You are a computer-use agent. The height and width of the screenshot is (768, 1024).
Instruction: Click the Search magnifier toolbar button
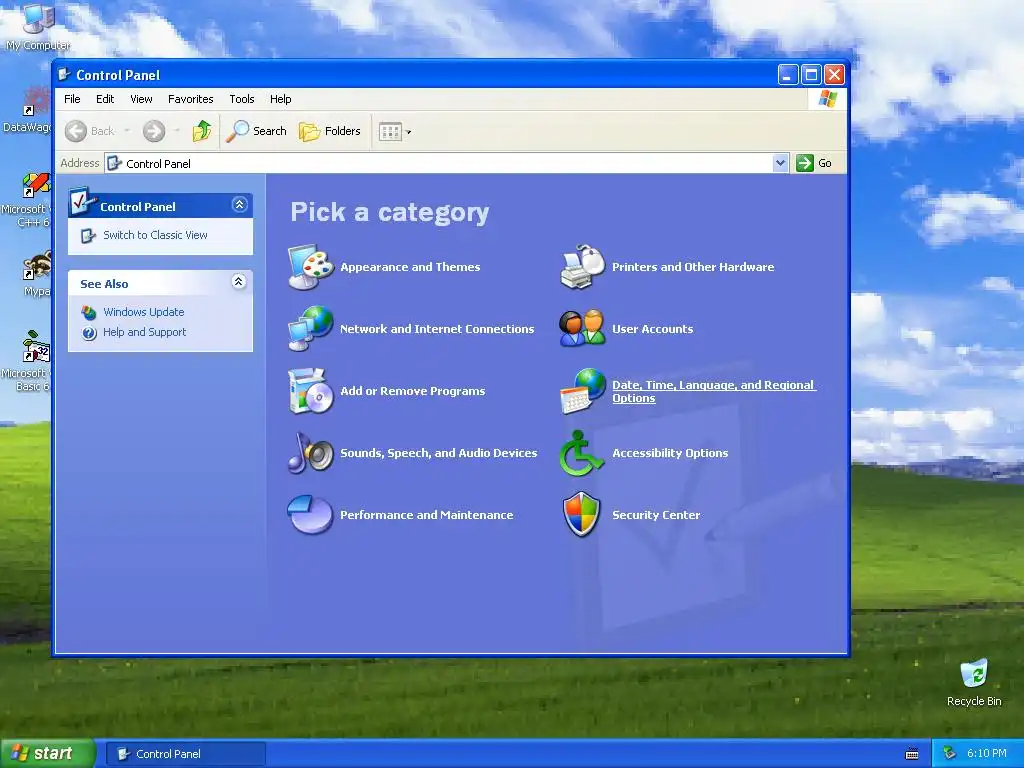[x=257, y=131]
